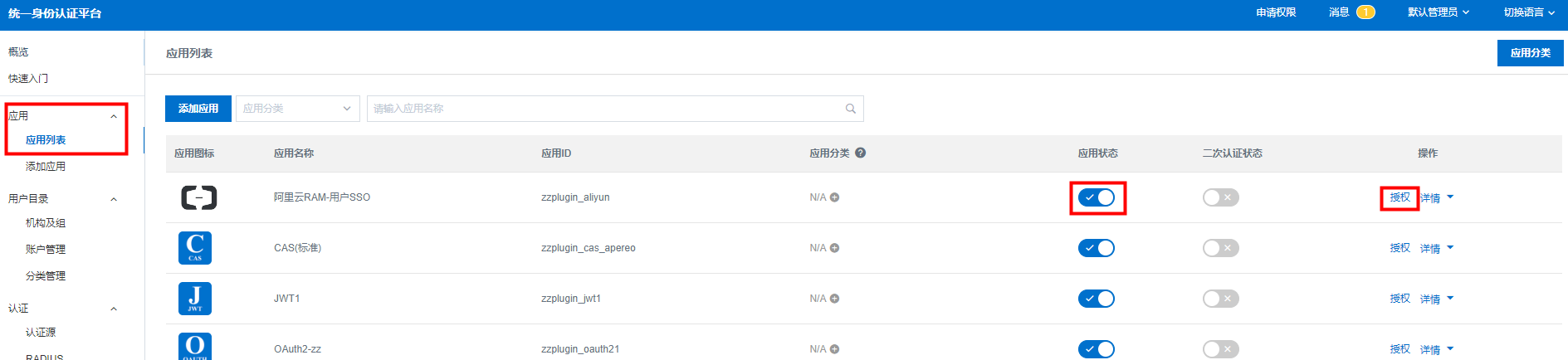The height and width of the screenshot is (360, 1568).
Task: Expand the 详情 arrow for 阿里云RAM-用户SSO
Action: 1450,197
